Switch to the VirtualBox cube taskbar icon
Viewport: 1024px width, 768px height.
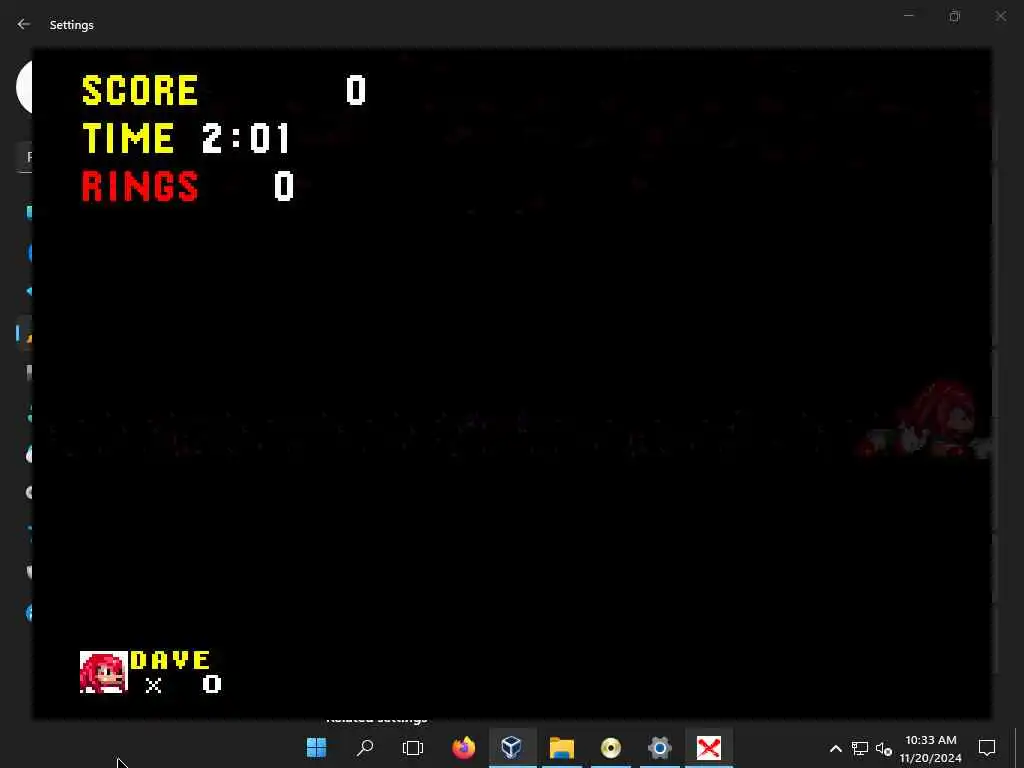[x=512, y=747]
